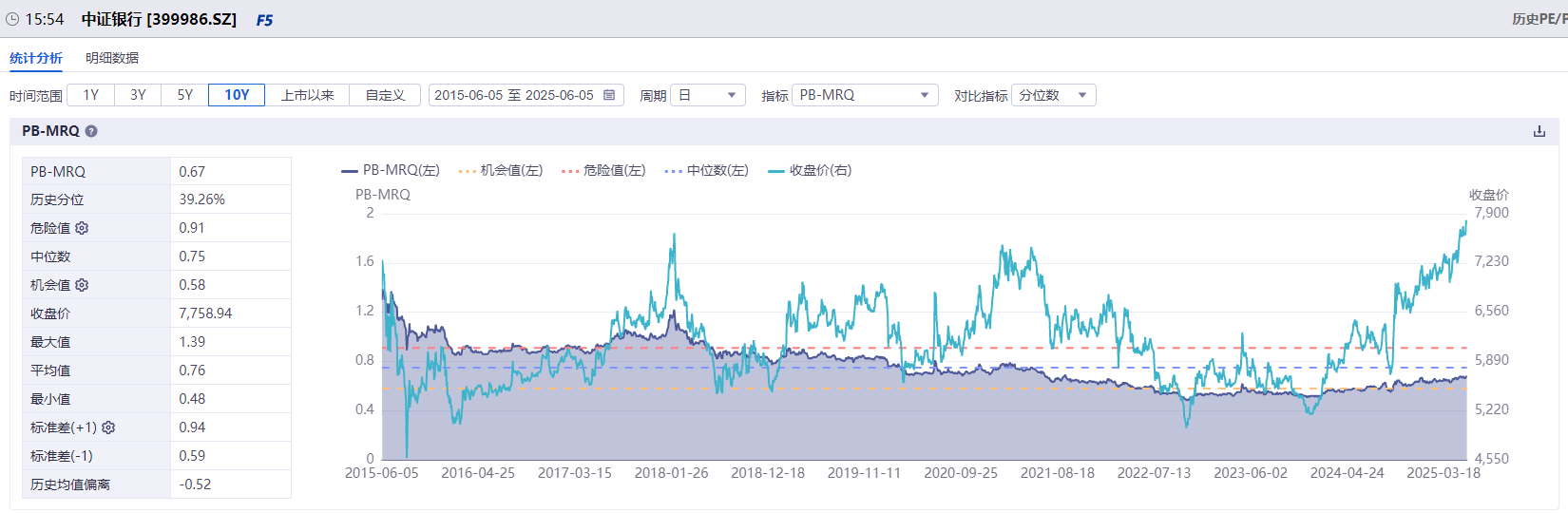Click the 历史均值偏离 value -0.52
Viewport: 1568px width, 513px height.
pyautogui.click(x=195, y=484)
